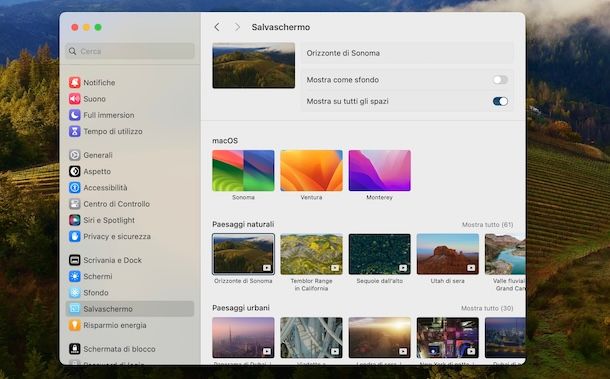Open Tempo di utilizzo label
The width and height of the screenshot is (610, 379).
click(x=113, y=132)
